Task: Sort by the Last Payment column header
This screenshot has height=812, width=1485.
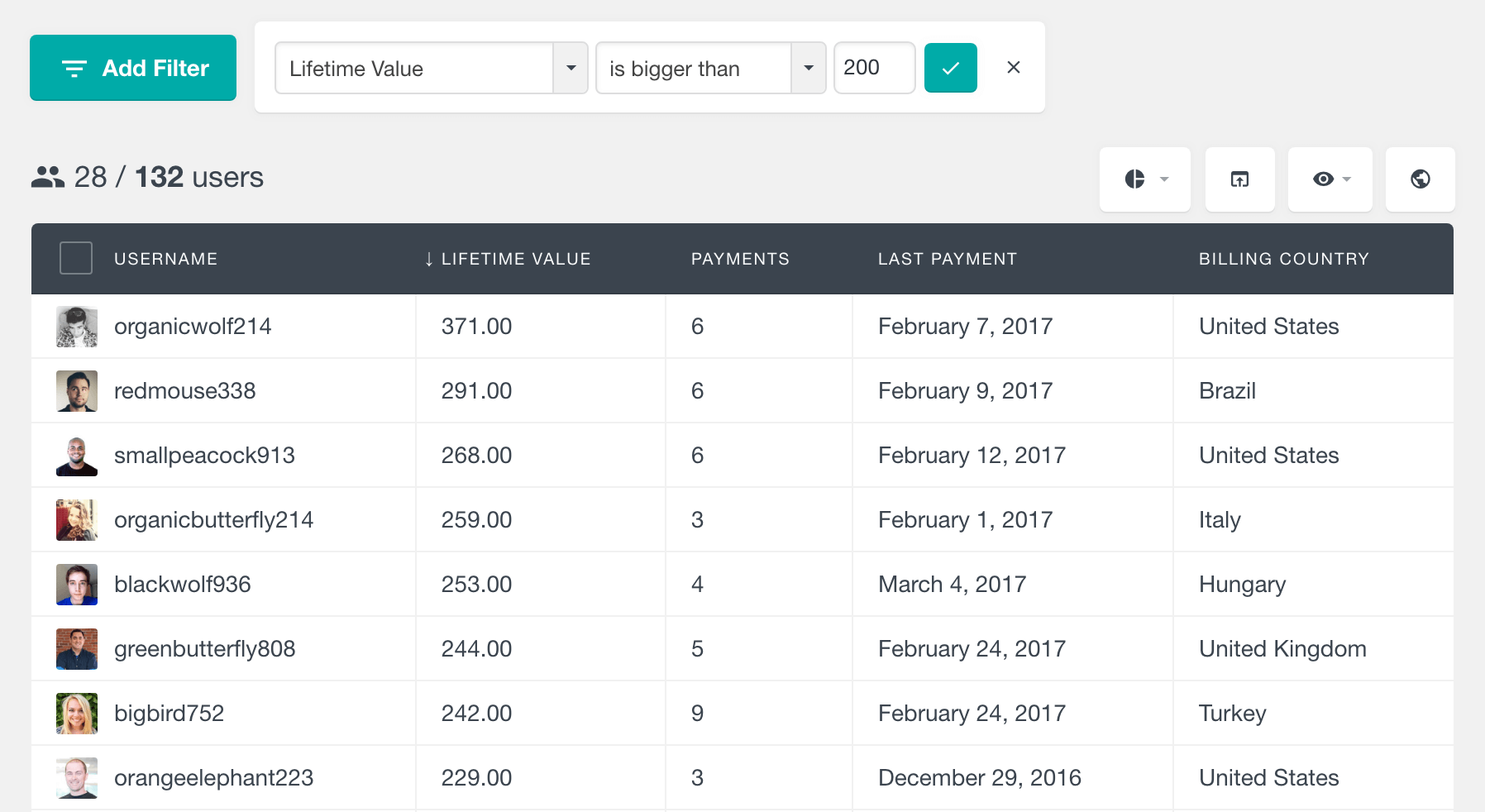Action: coord(948,259)
